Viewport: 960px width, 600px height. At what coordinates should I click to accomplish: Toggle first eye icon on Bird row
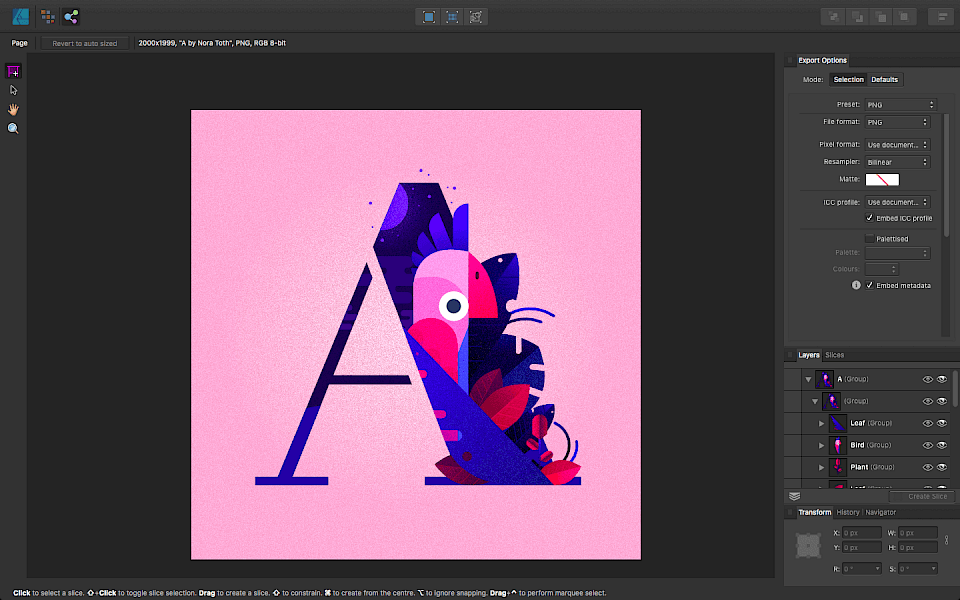(928, 446)
